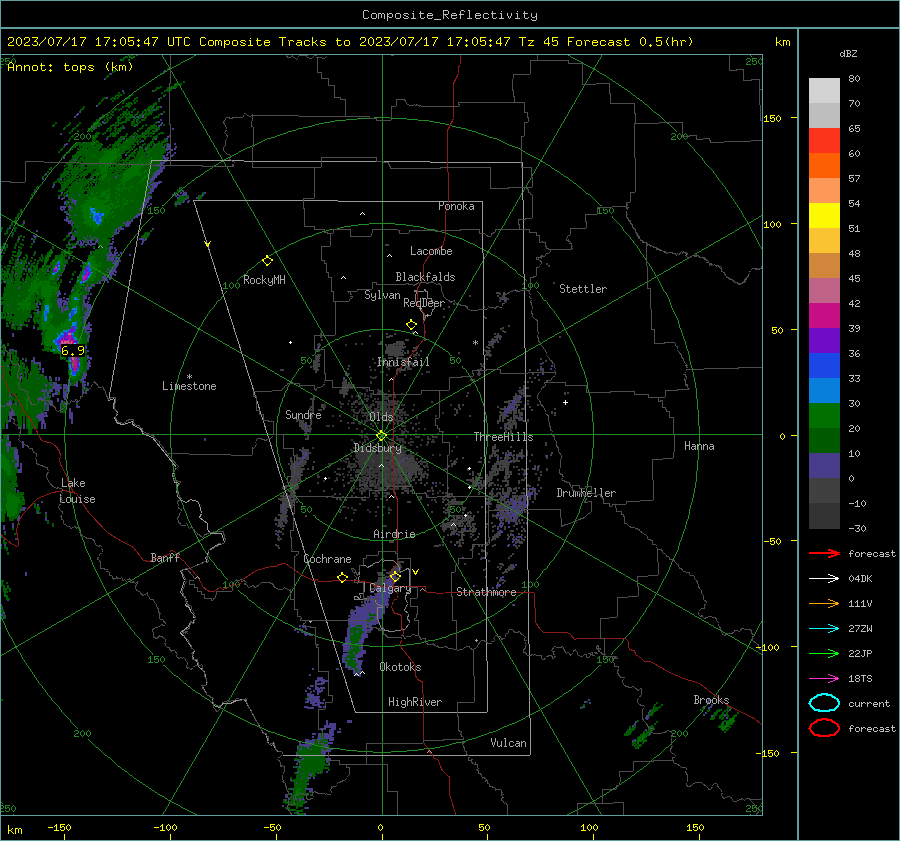Click the Lacombe label
The width and height of the screenshot is (900, 841).
431,251
